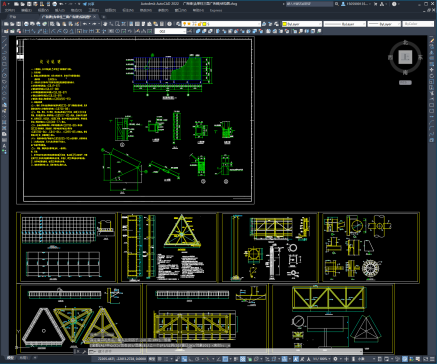The height and width of the screenshot is (364, 437).
Task: Open the Properties palette icon
Action: pyautogui.click(x=131, y=24)
